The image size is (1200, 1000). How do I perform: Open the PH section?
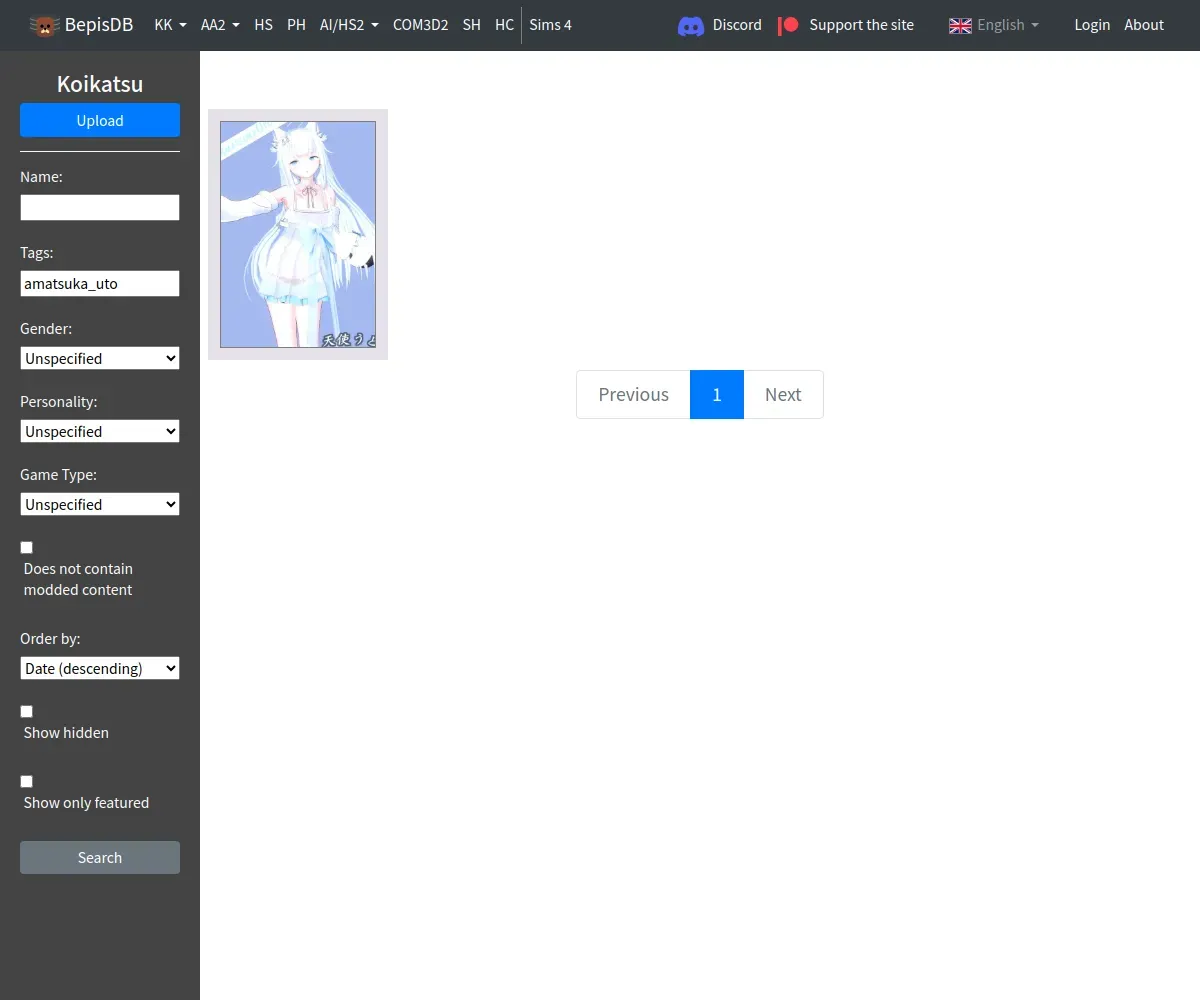[296, 25]
